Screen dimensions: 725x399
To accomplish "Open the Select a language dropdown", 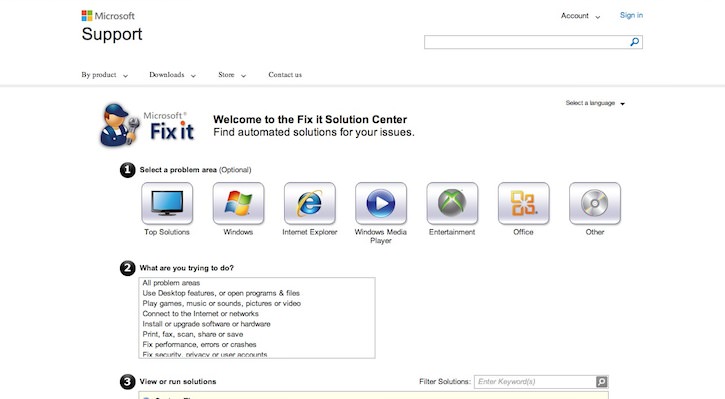I will pyautogui.click(x=595, y=103).
